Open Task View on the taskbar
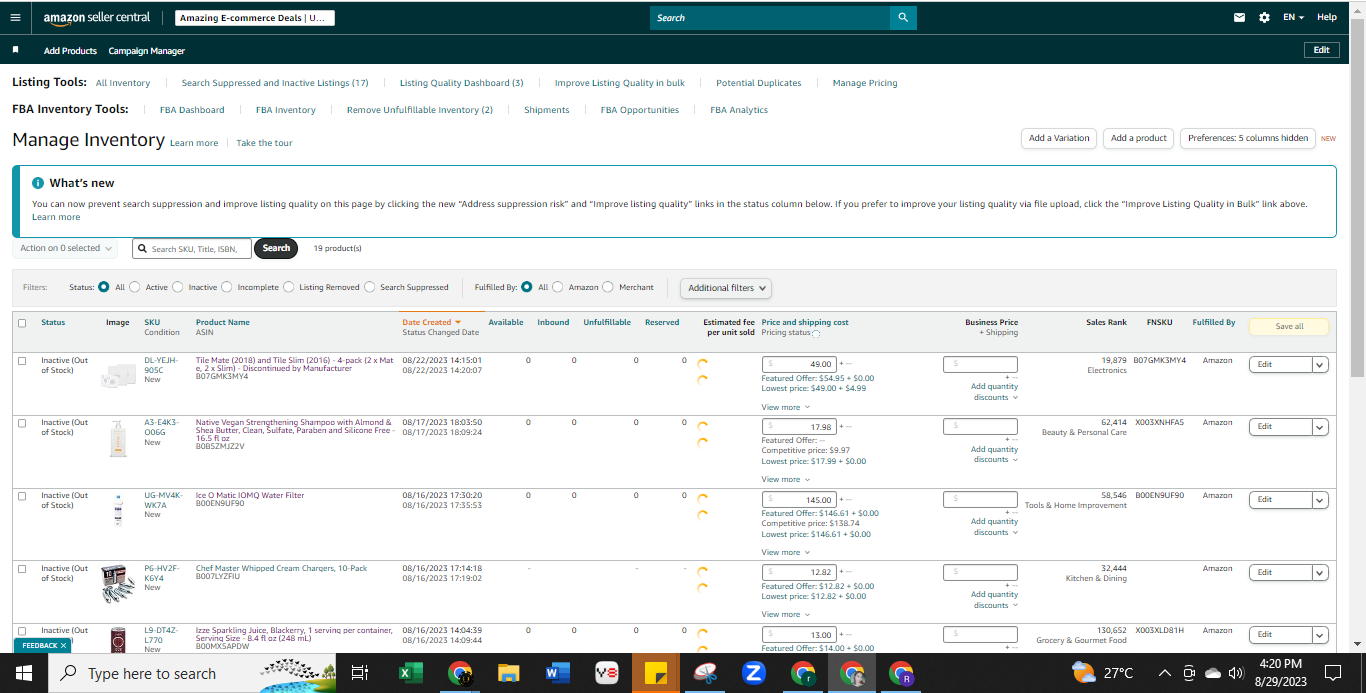 (x=360, y=673)
